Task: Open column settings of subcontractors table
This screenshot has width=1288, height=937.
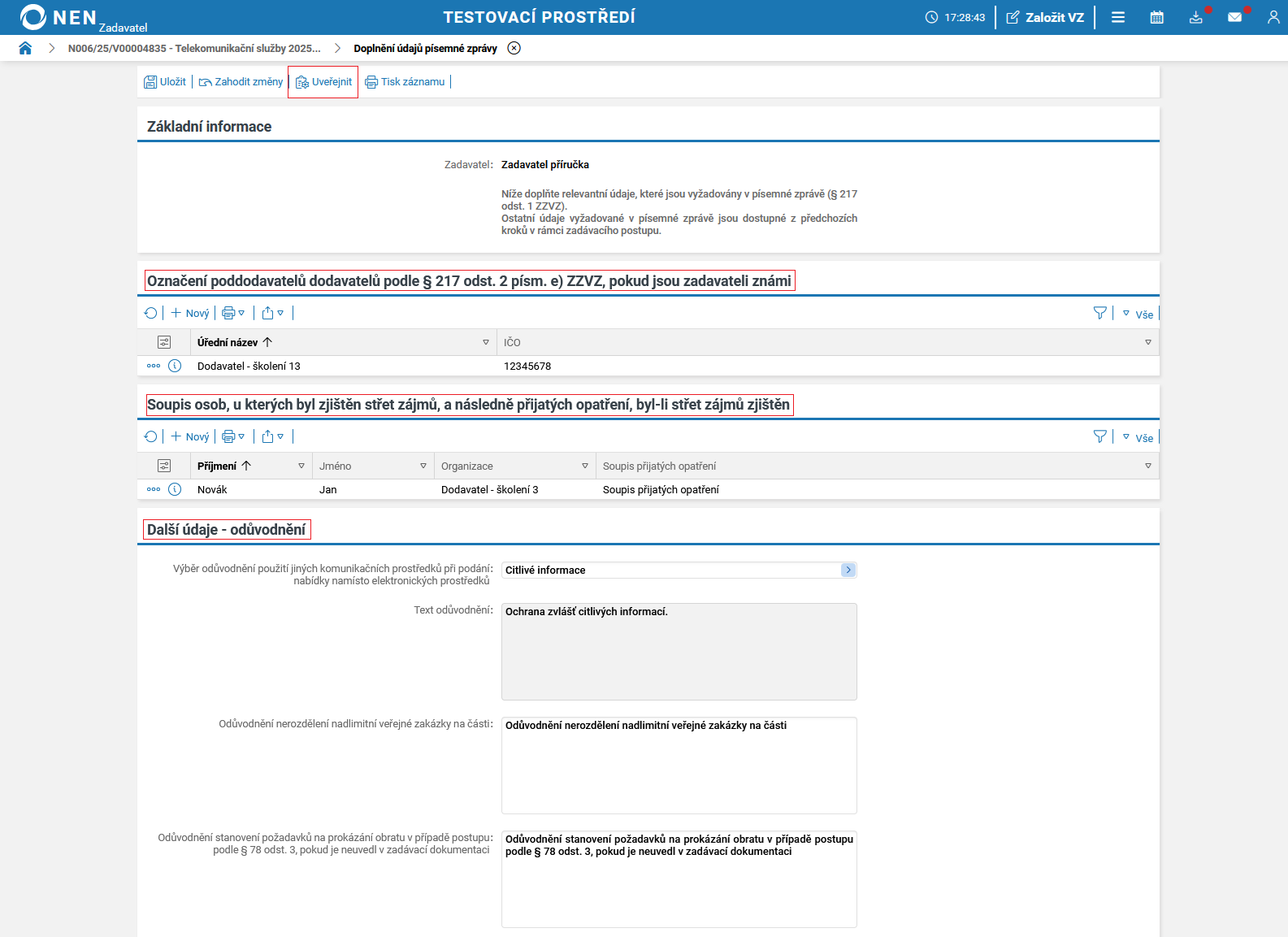Action: [x=164, y=342]
